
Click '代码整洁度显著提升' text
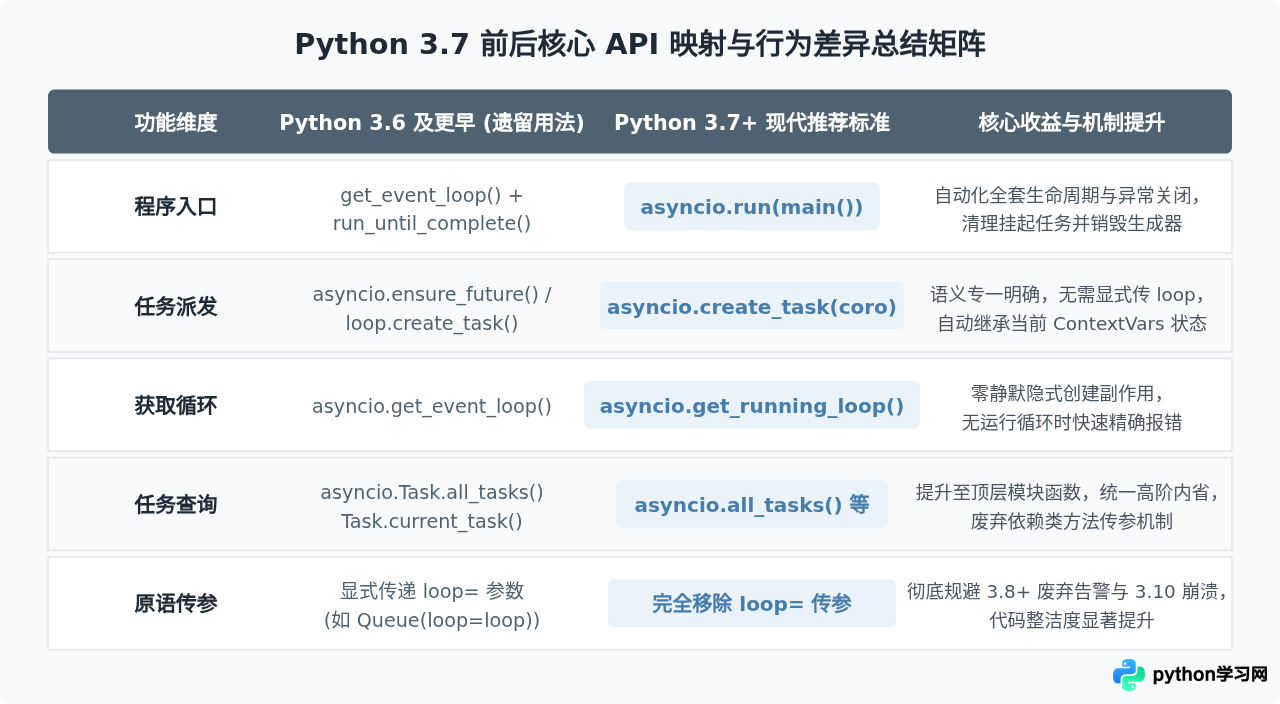(1072, 620)
